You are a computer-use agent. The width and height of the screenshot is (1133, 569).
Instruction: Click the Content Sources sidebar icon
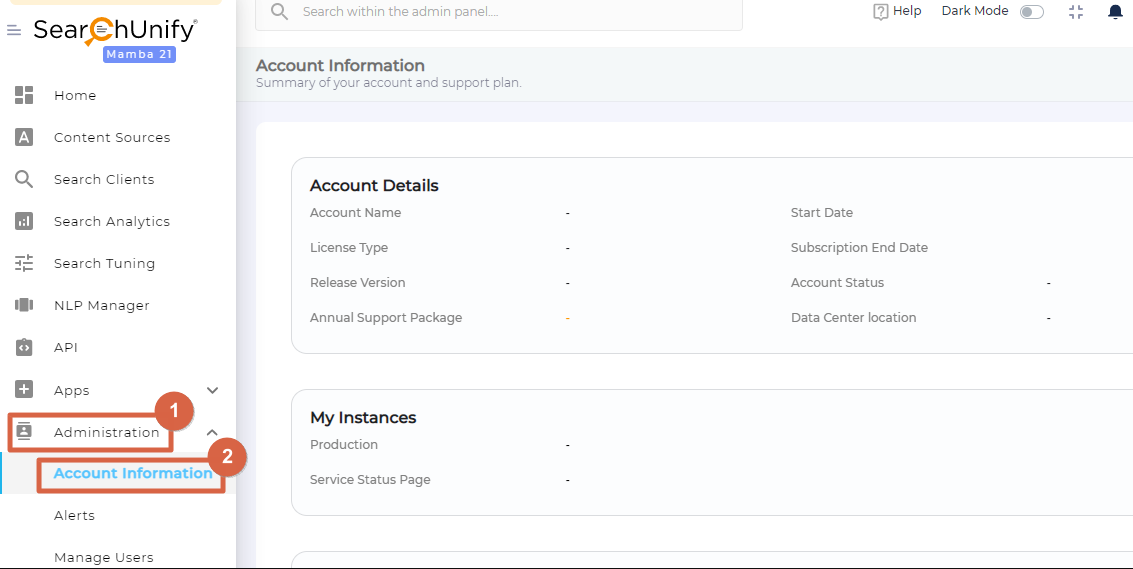click(24, 137)
